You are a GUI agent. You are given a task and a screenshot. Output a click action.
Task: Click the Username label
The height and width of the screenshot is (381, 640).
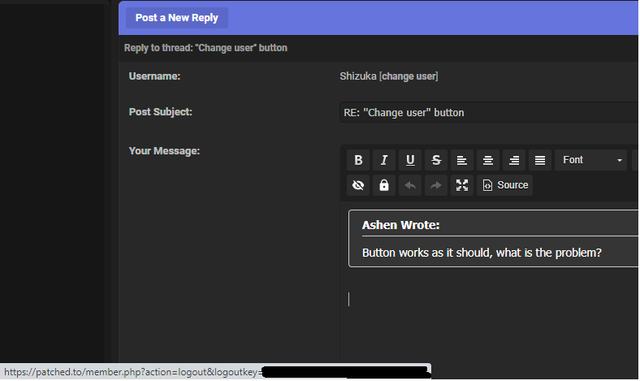[x=154, y=76]
